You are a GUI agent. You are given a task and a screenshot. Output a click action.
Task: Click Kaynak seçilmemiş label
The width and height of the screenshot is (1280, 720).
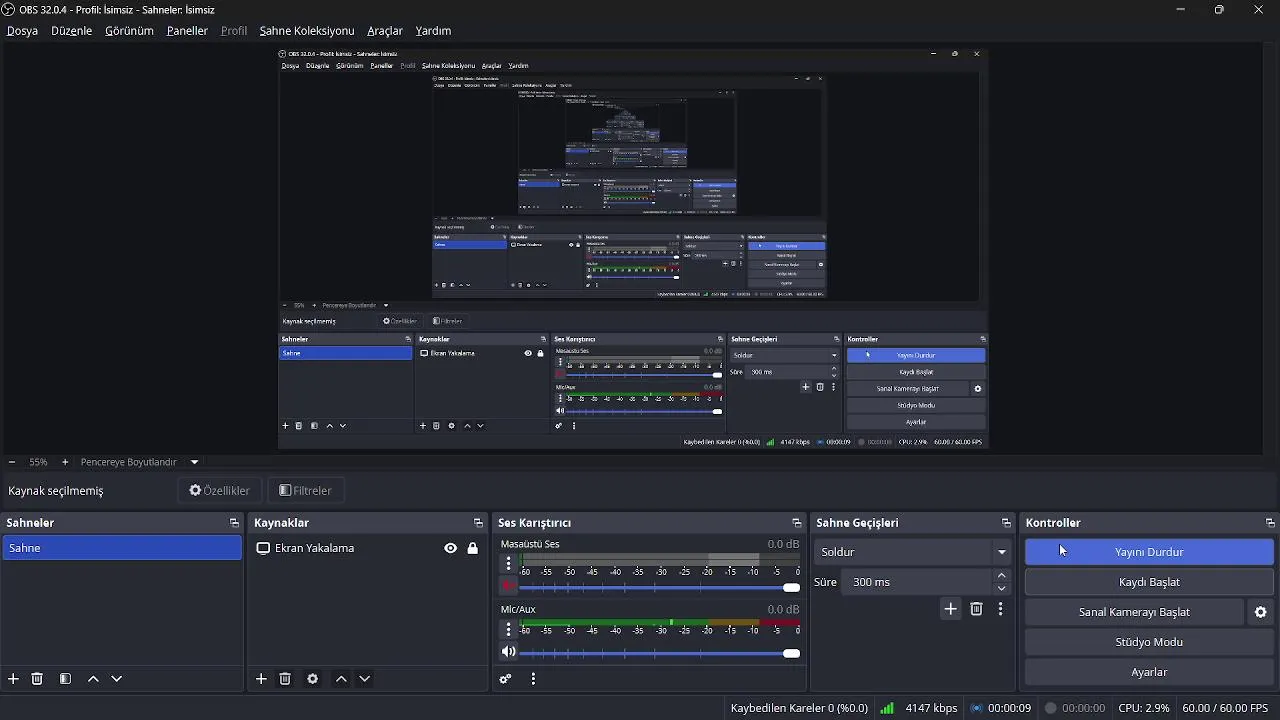point(56,491)
